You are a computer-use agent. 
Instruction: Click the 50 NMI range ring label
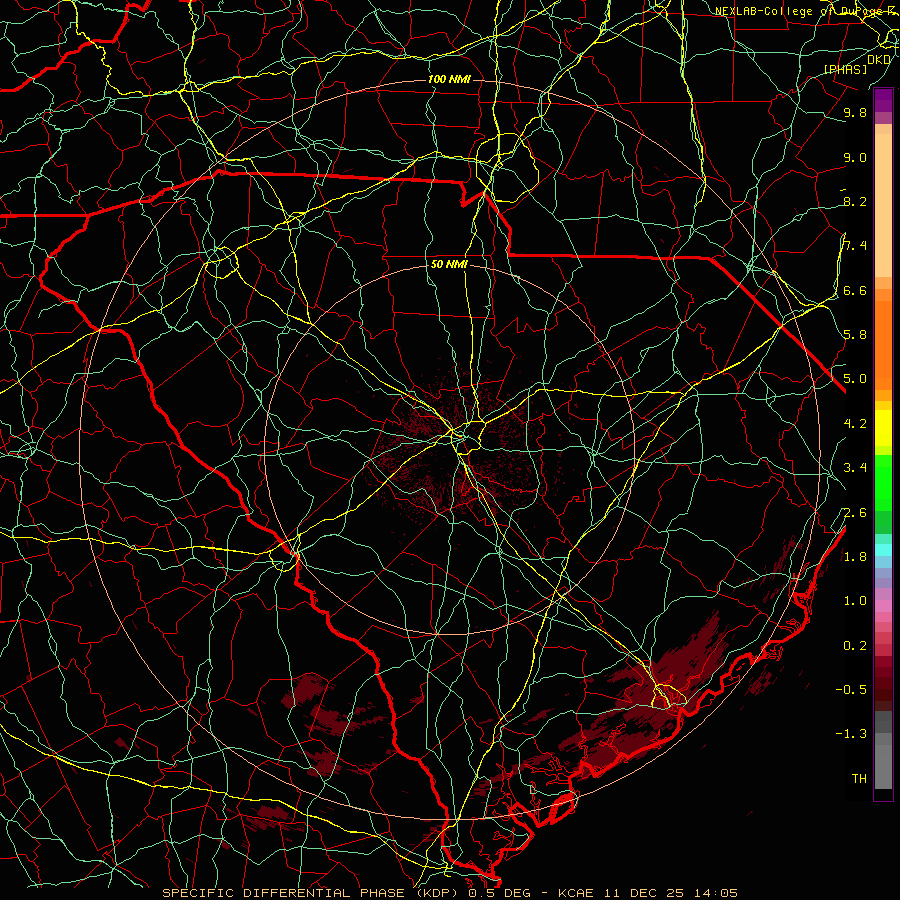pyautogui.click(x=449, y=264)
